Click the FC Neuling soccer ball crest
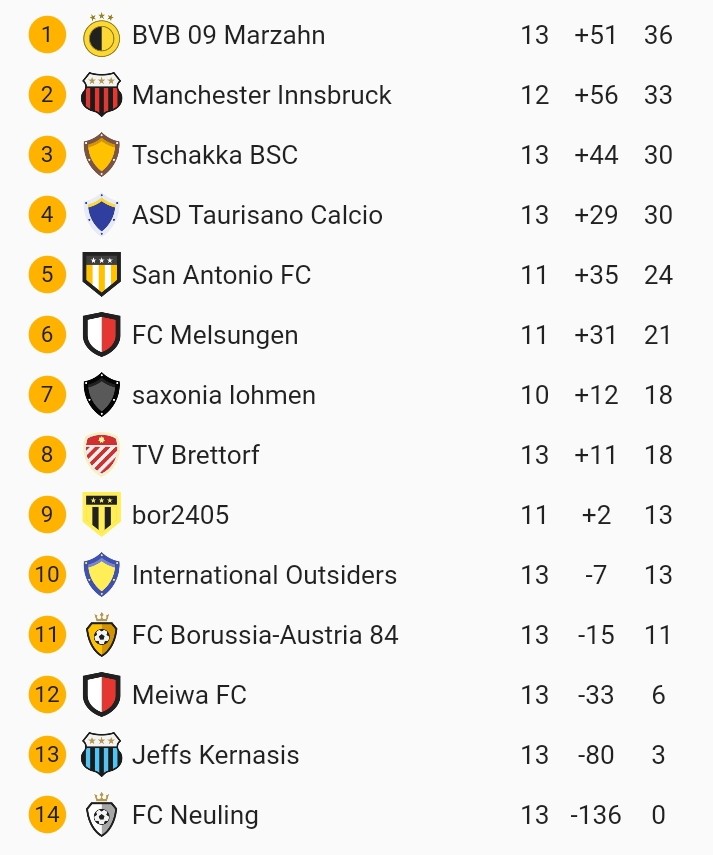 pyautogui.click(x=101, y=815)
